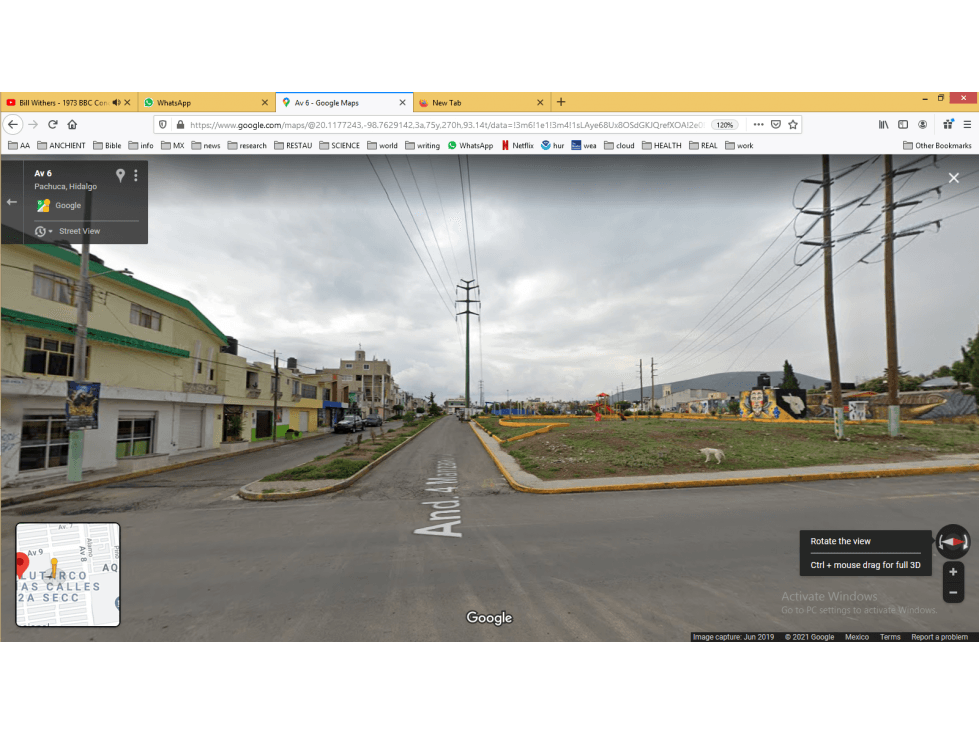Close the WhatsApp tab
The height and width of the screenshot is (734, 979).
265,102
